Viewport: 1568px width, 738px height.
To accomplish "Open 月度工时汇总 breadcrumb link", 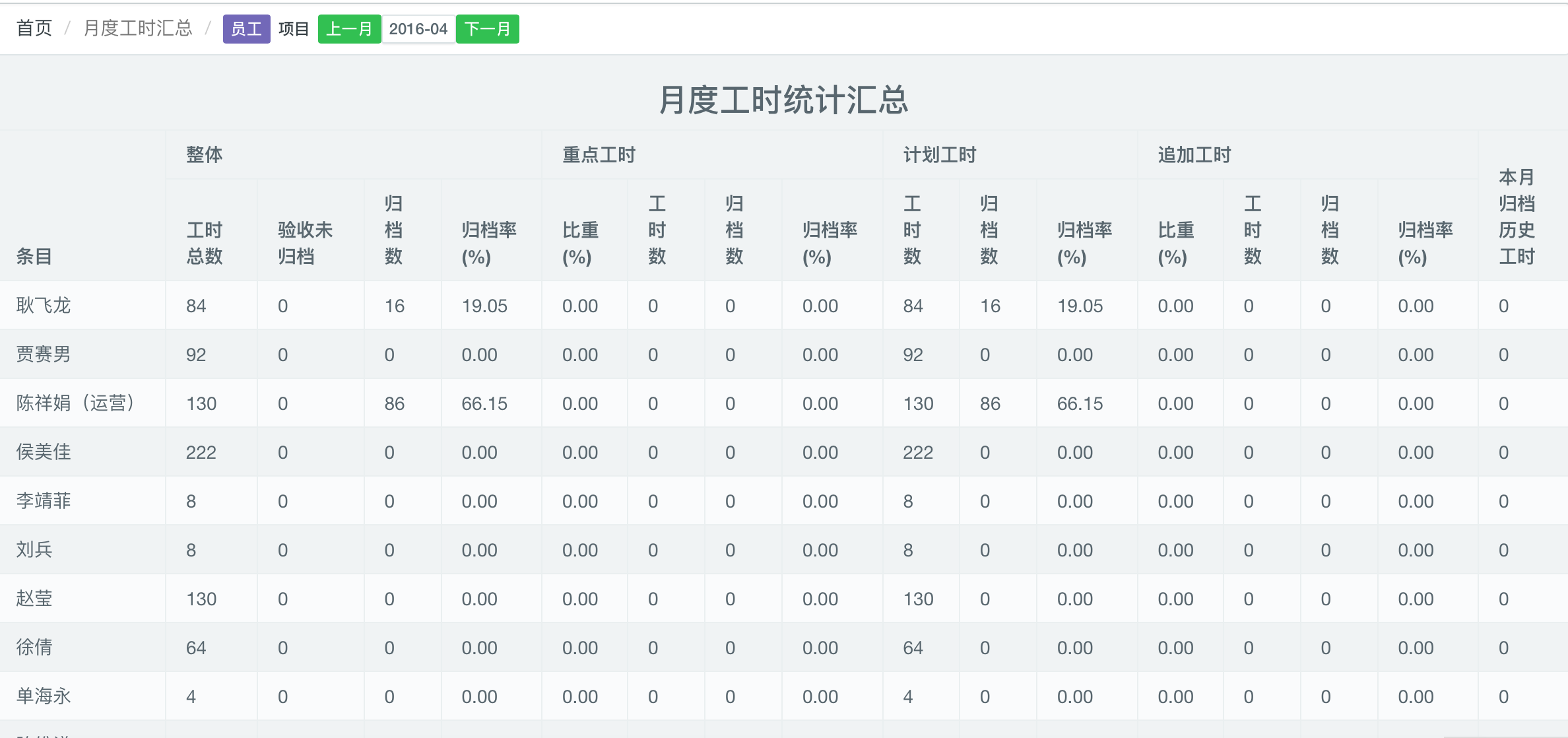I will click(x=138, y=28).
